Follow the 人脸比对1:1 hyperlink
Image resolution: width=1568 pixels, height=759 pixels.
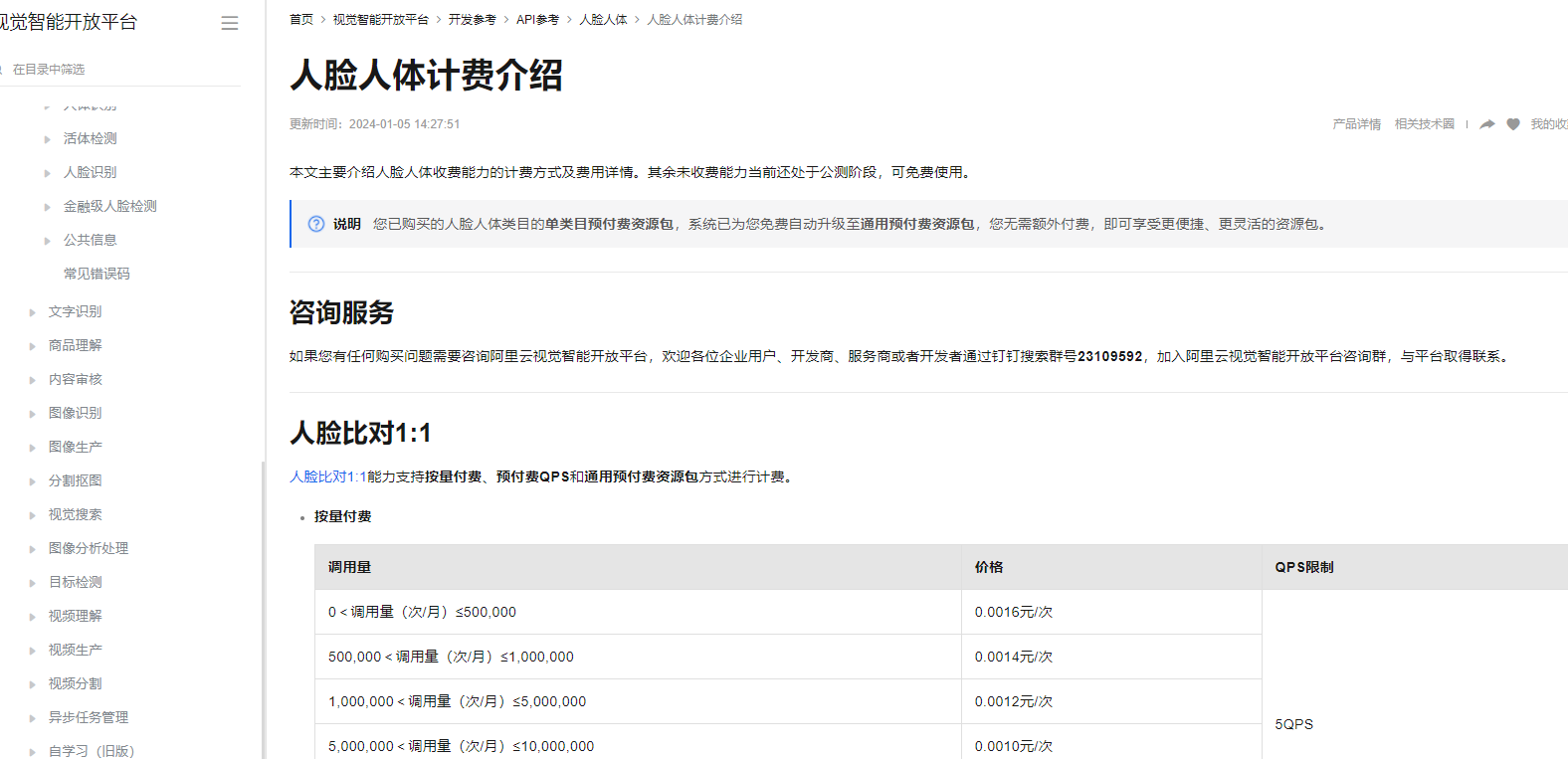328,477
